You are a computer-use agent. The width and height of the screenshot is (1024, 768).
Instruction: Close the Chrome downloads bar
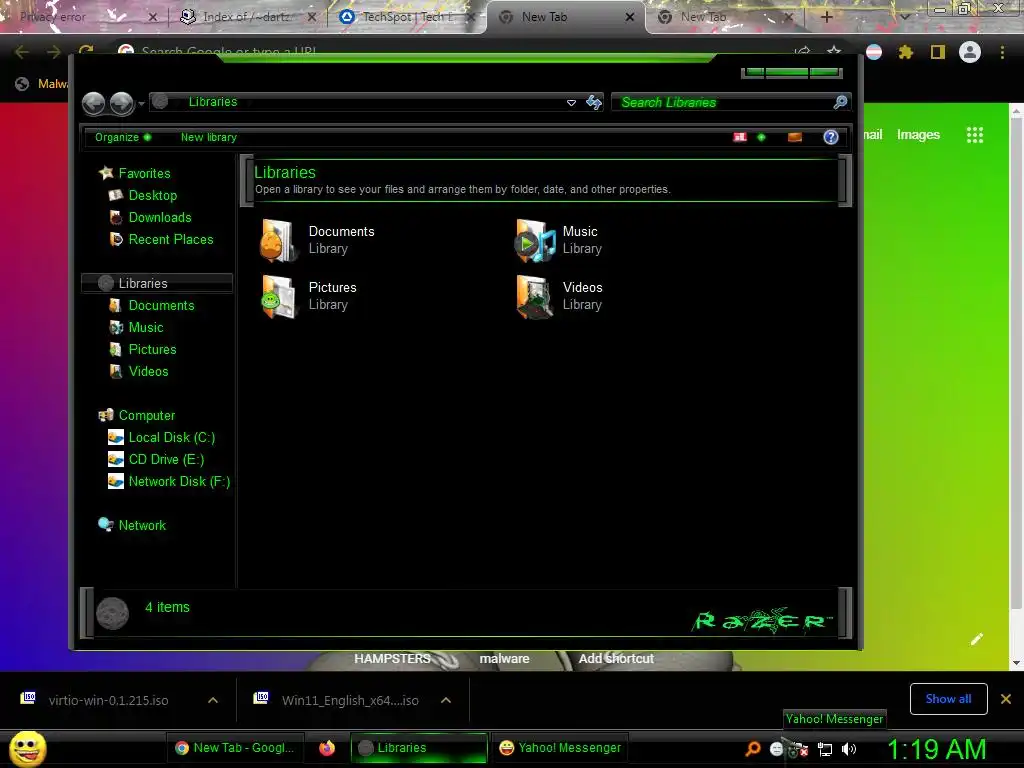pyautogui.click(x=1006, y=699)
